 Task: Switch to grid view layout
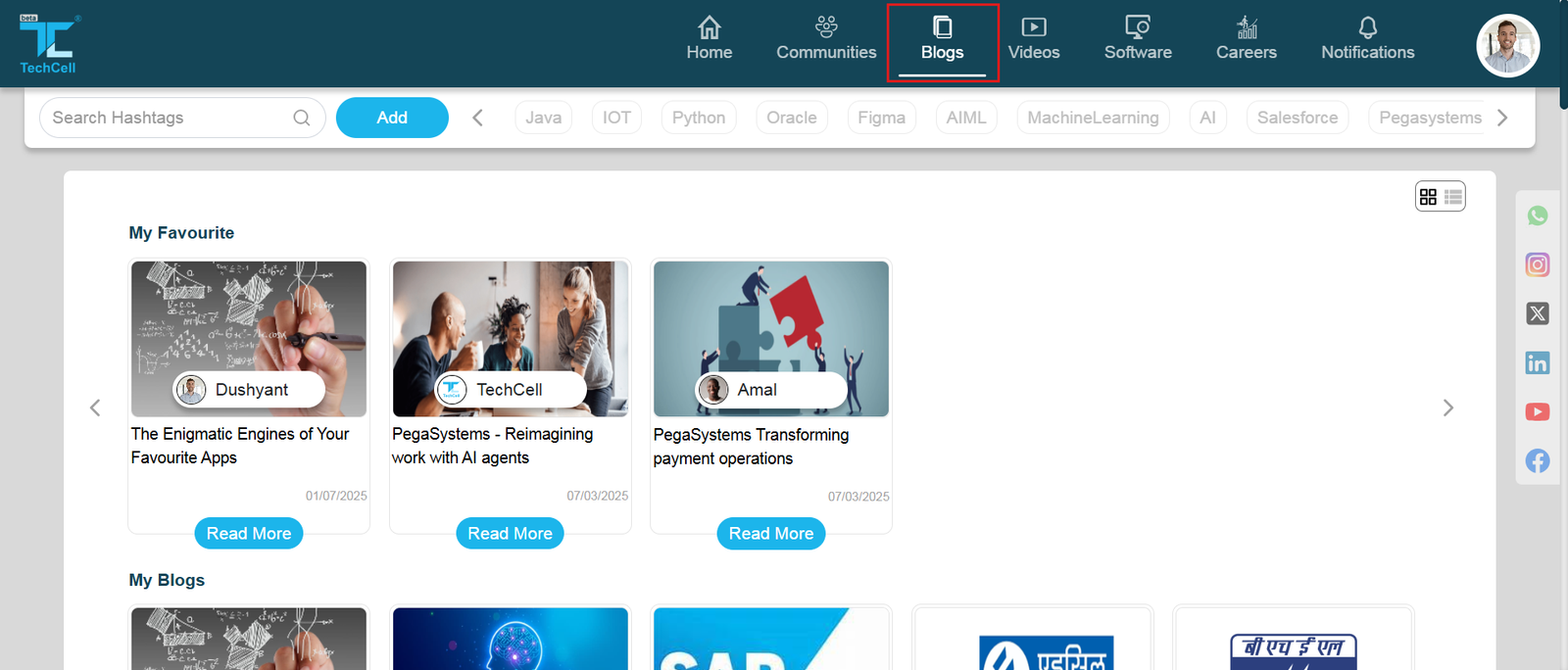tap(1428, 197)
